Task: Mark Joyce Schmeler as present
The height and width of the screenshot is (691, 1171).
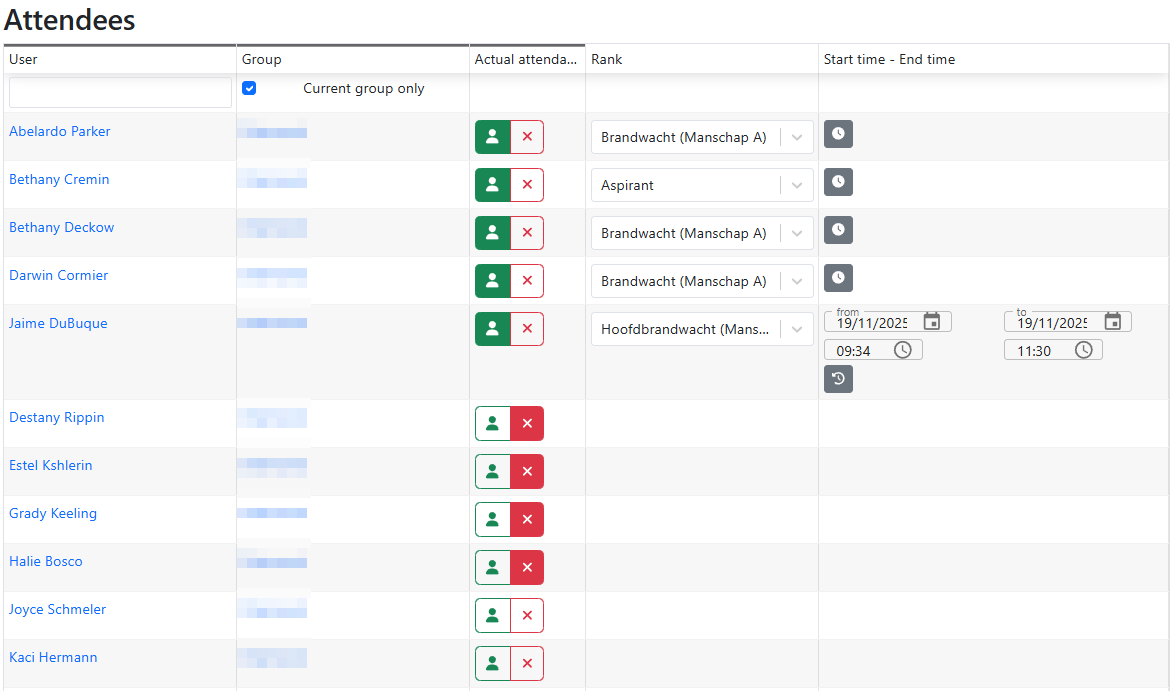Action: 492,616
